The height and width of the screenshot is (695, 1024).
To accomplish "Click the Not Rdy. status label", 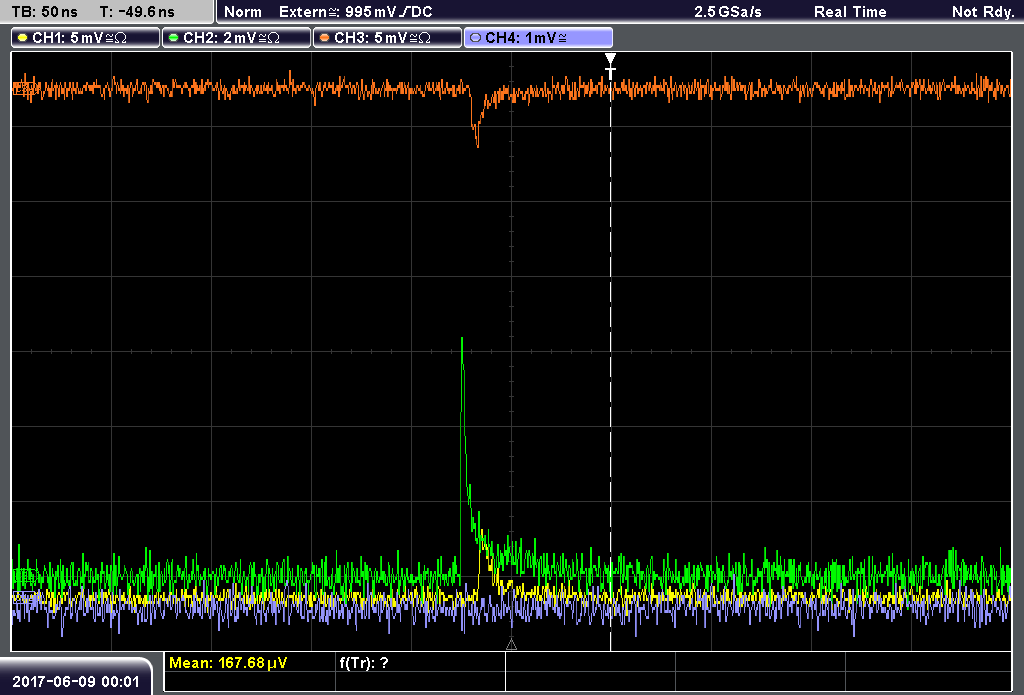I will coord(983,12).
